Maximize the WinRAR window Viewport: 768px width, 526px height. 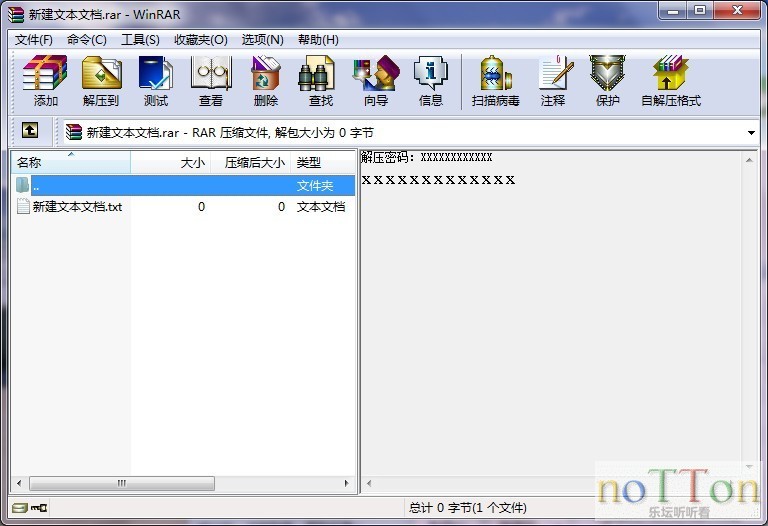699,11
